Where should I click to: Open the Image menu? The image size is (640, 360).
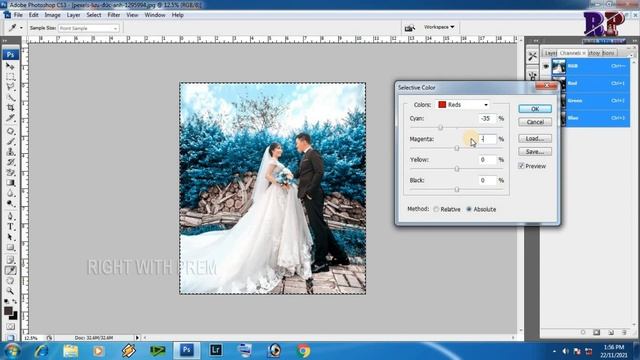click(52, 15)
